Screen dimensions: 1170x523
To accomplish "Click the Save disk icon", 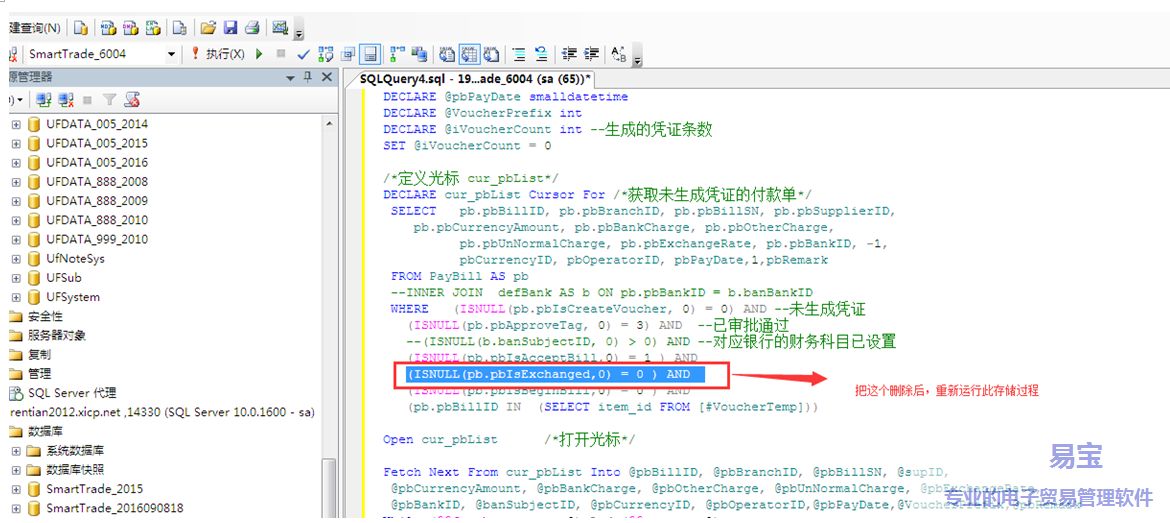I will point(230,28).
